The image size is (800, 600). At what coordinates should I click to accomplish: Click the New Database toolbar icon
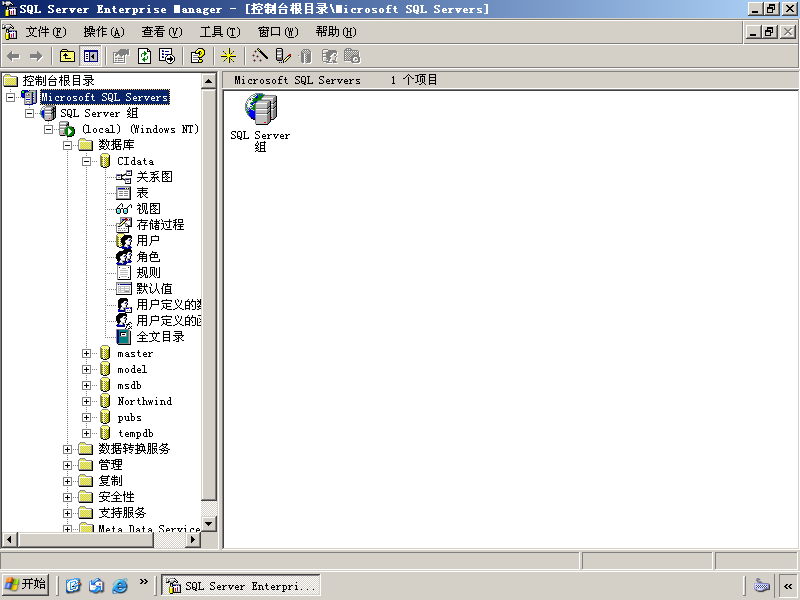coord(306,56)
